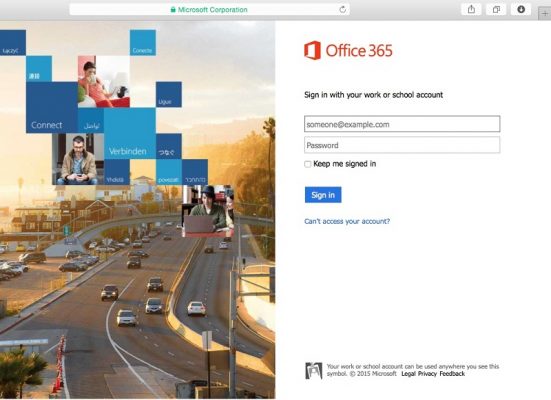Click the photo of man looking at phone
The image size is (551, 400).
click(x=78, y=159)
